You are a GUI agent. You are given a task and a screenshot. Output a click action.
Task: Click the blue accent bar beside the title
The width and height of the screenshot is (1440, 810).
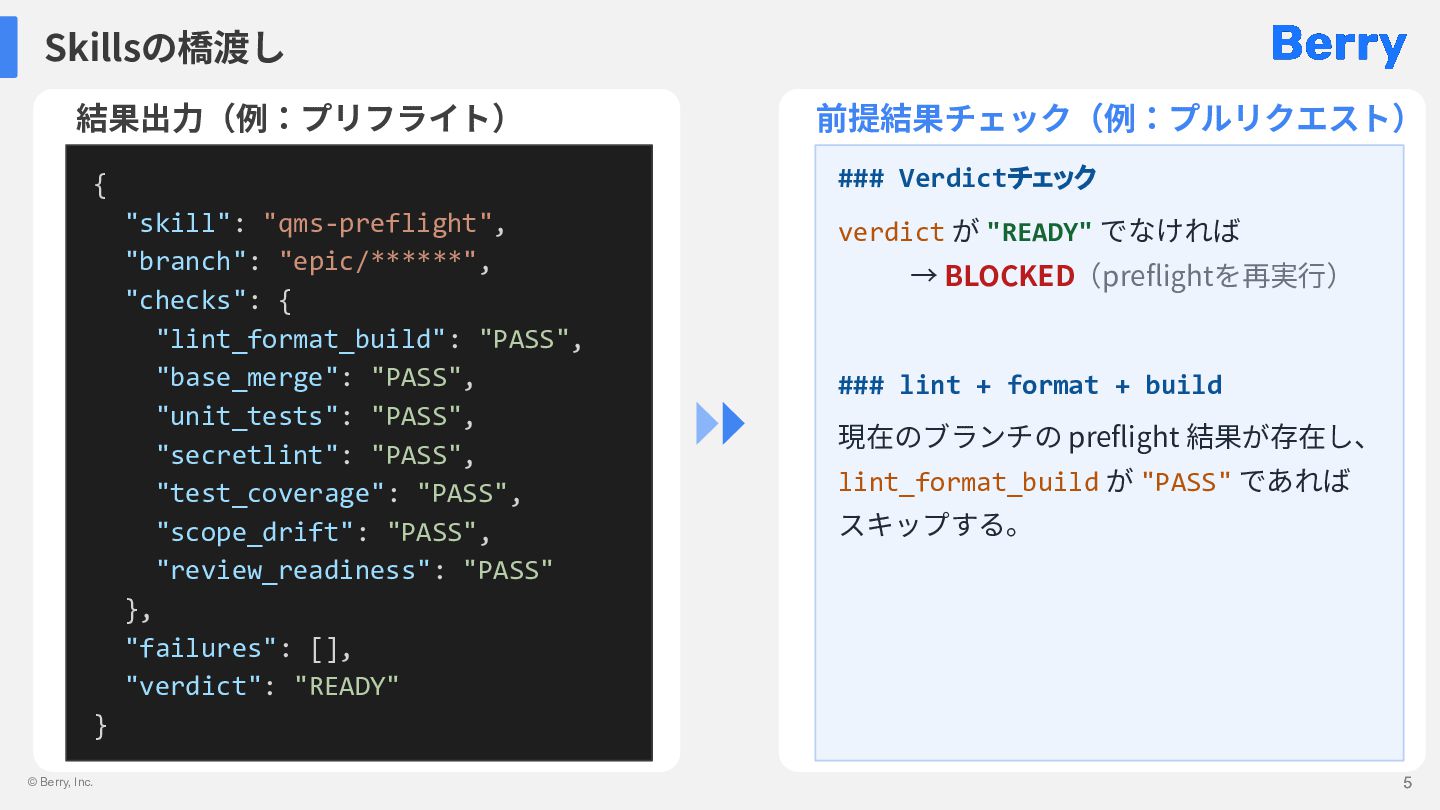tap(9, 47)
